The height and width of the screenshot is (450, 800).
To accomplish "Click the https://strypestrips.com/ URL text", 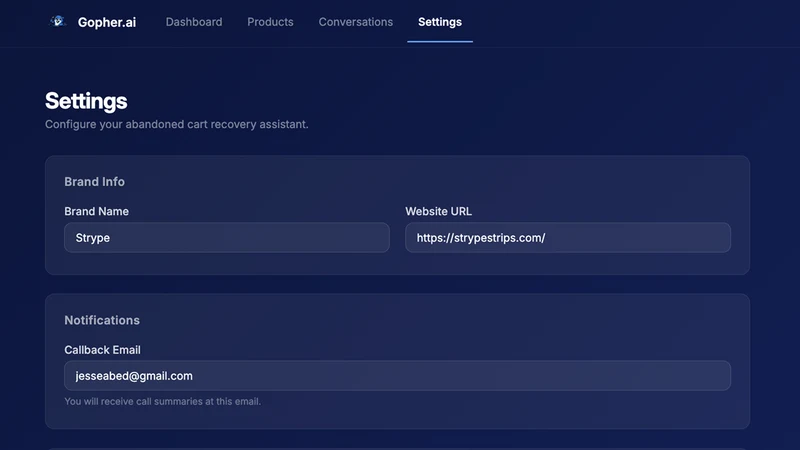I will tap(481, 238).
